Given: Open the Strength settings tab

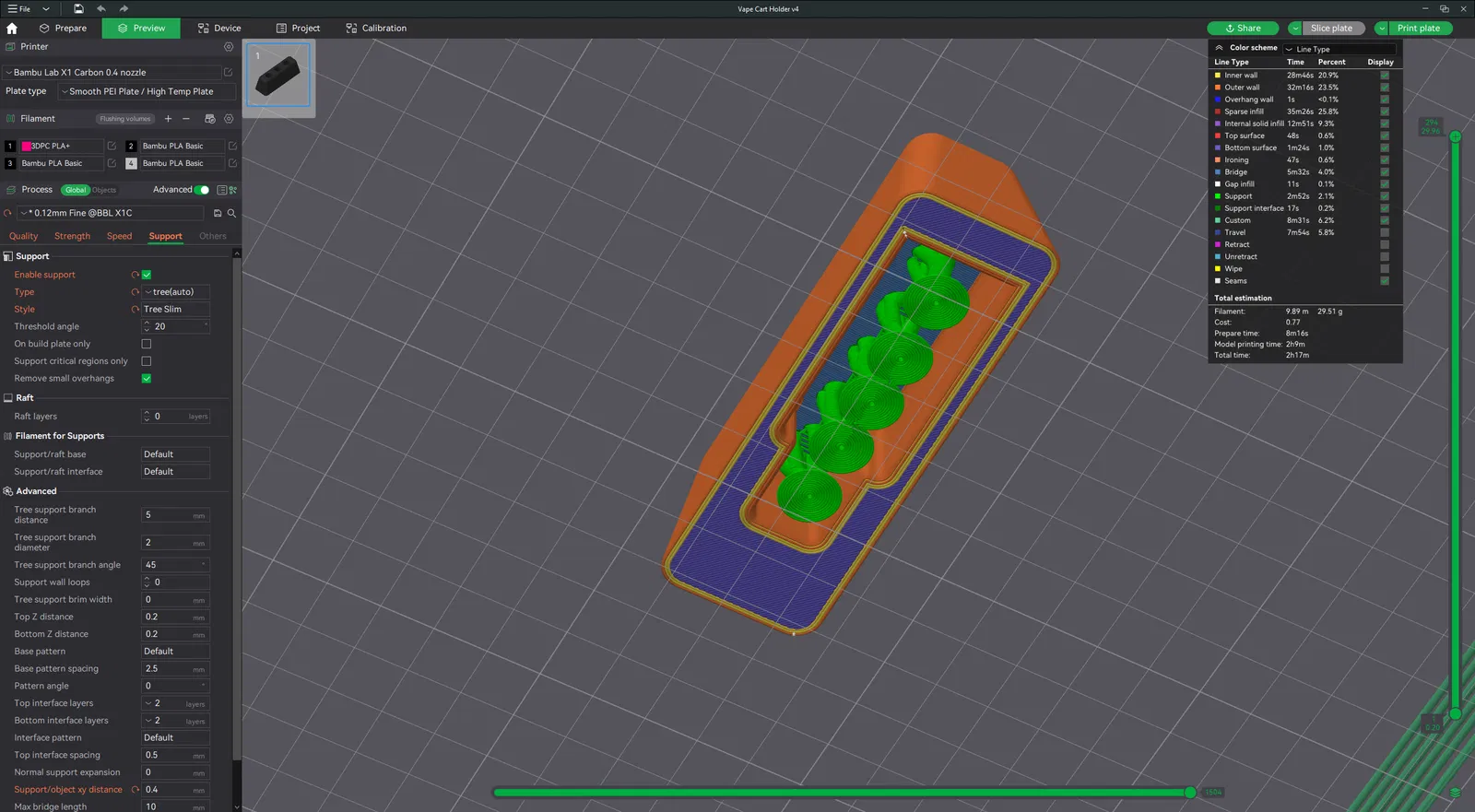Looking at the screenshot, I should pyautogui.click(x=72, y=236).
